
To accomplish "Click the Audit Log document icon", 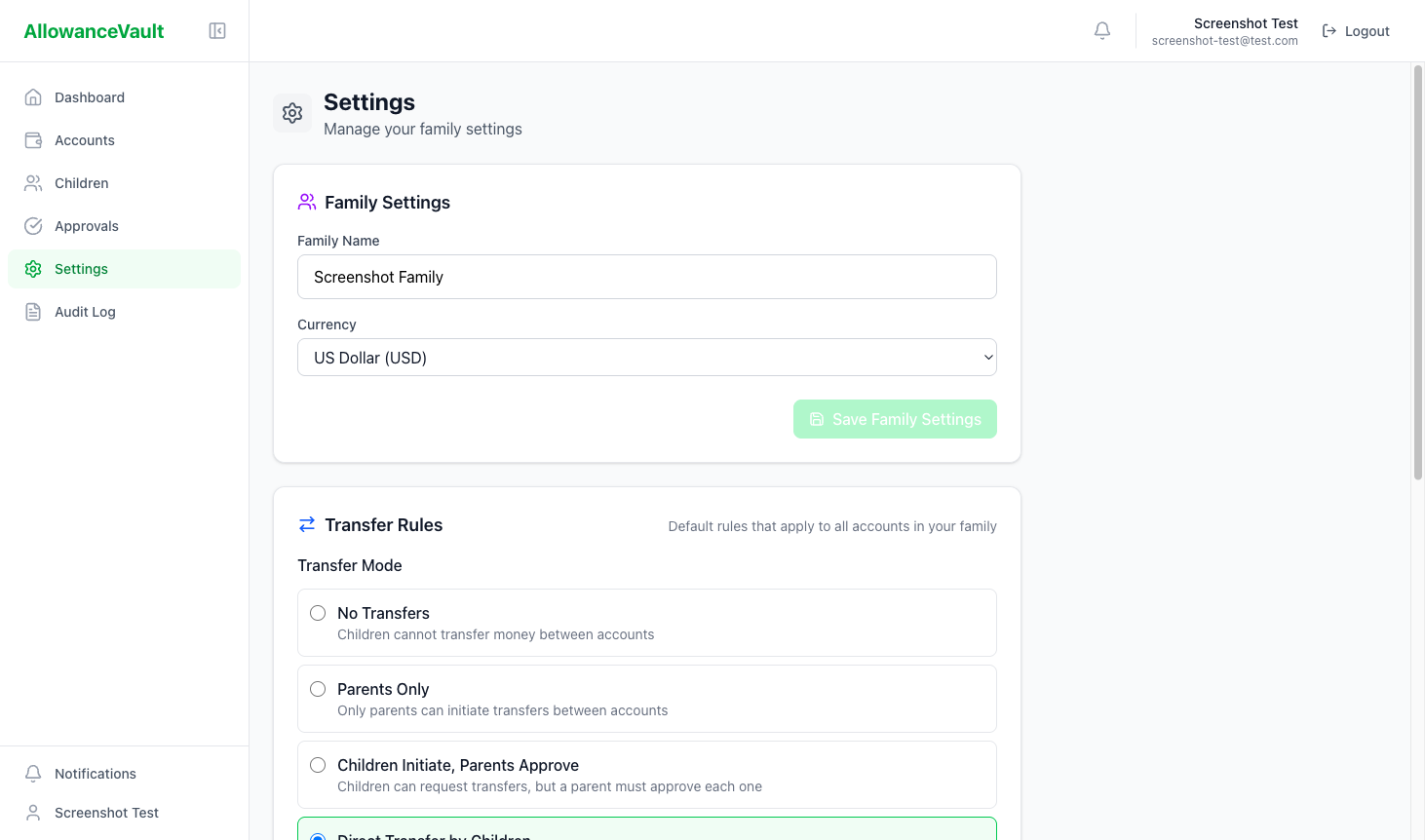I will pos(33,311).
